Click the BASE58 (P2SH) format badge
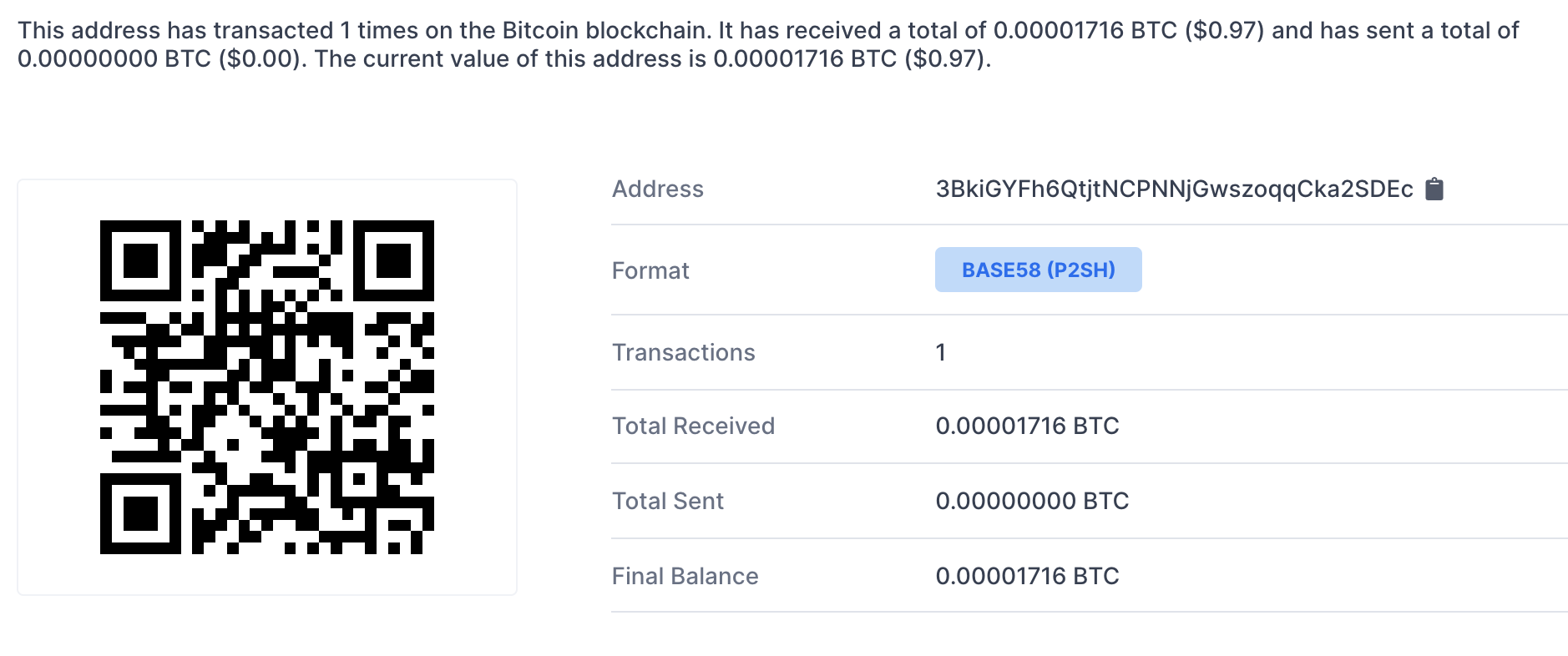Image resolution: width=1568 pixels, height=656 pixels. click(x=1038, y=270)
